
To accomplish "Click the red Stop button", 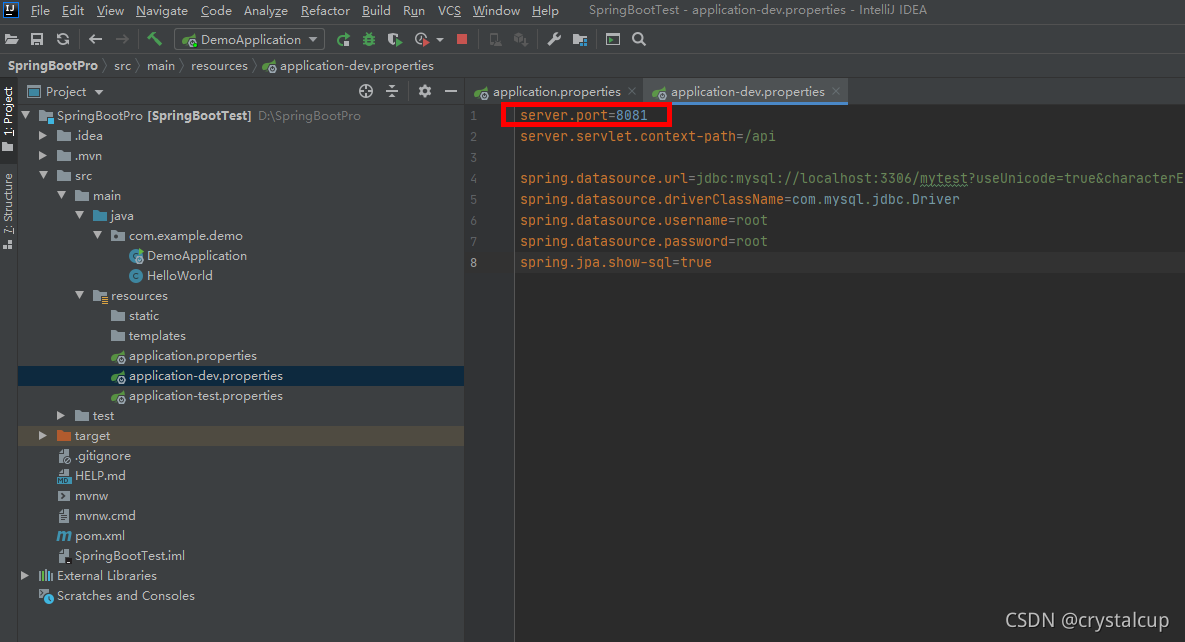I will (x=462, y=39).
